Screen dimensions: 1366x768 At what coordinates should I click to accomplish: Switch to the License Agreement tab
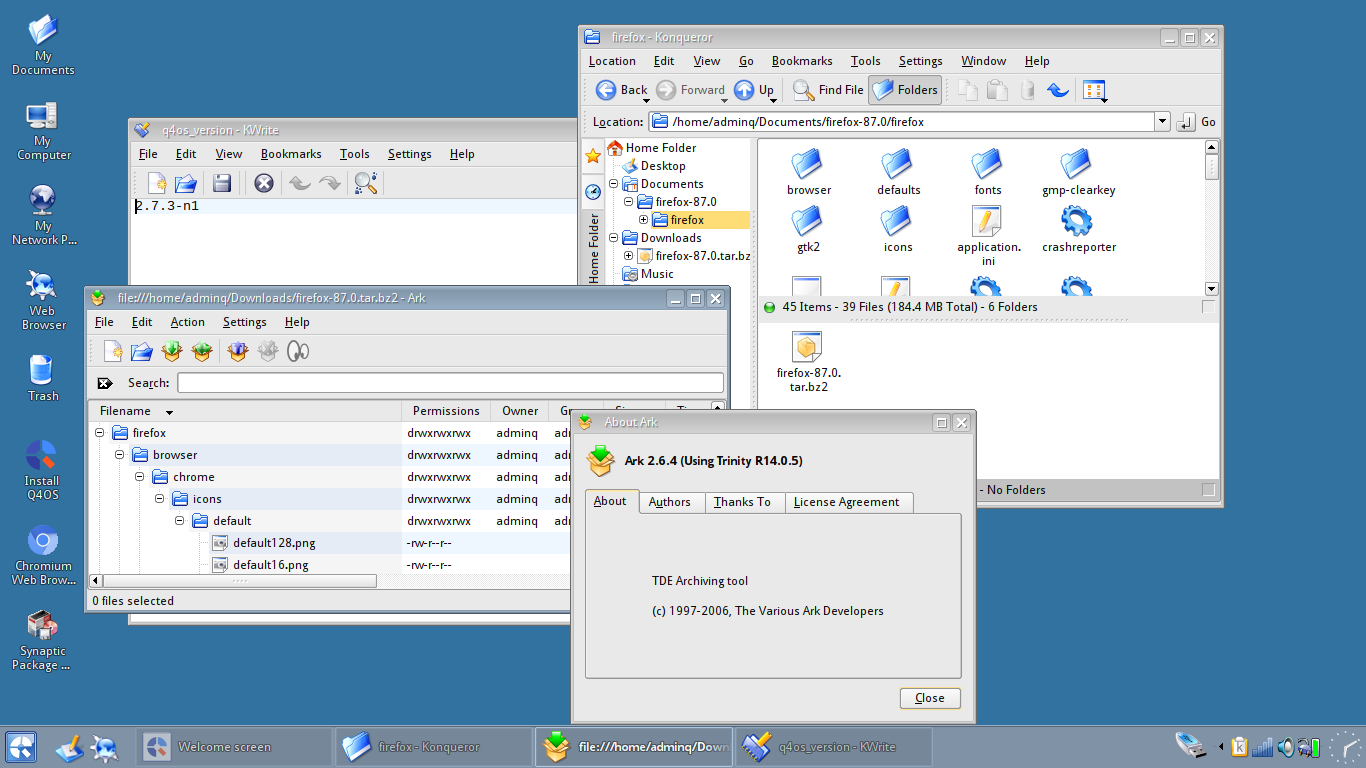[846, 502]
